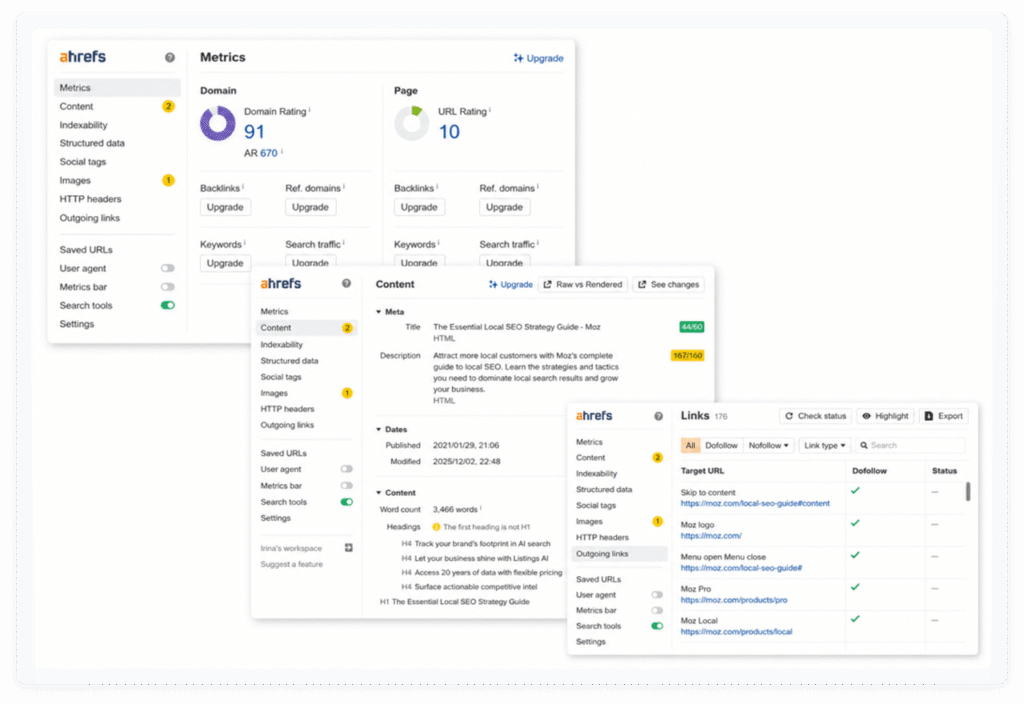This screenshot has height=704, width=1024.
Task: Toggle Metrics bar switch in Metrics window
Action: pos(168,287)
